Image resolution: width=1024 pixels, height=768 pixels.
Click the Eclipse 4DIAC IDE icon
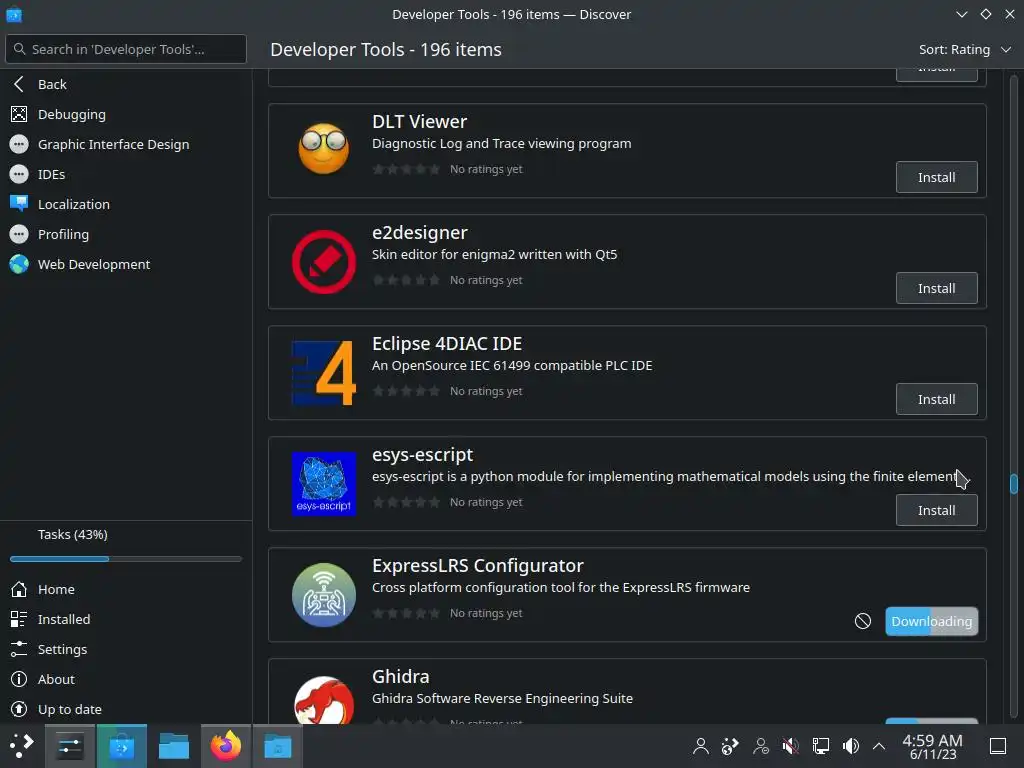pos(324,373)
